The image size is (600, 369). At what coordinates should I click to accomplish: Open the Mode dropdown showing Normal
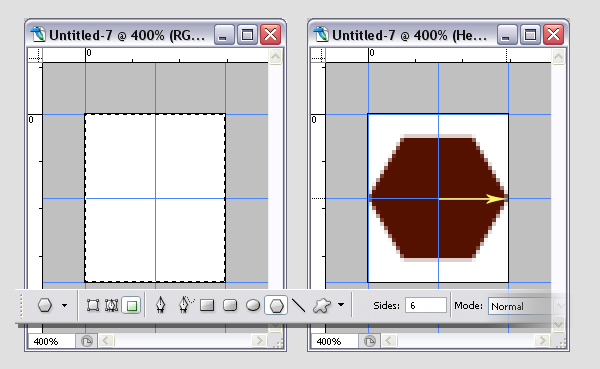point(527,306)
